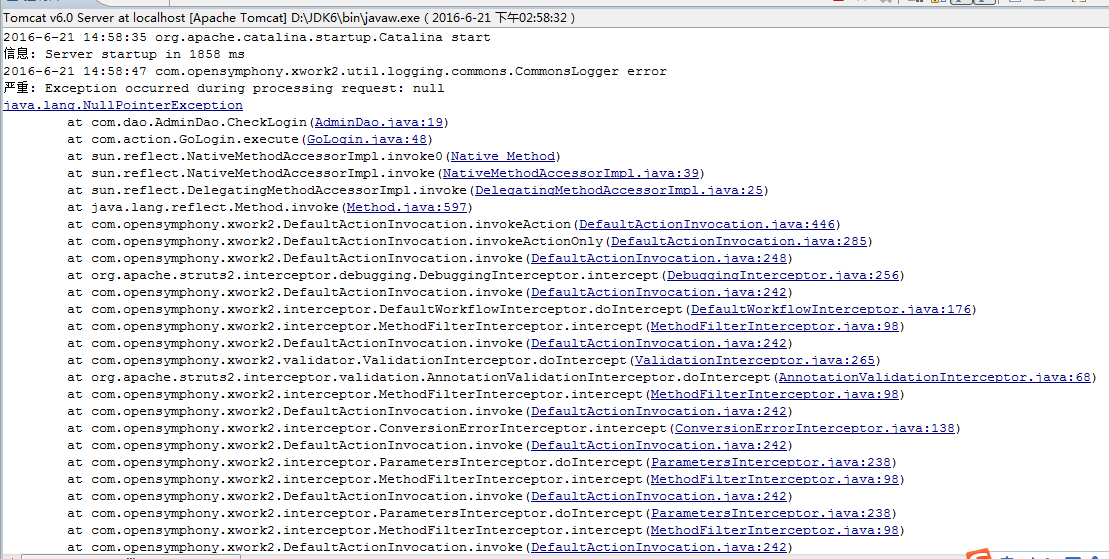Viewport: 1109px width, 559px height.
Task: Open ConversionErrorInterceptor.java:138 link
Action: 814,428
